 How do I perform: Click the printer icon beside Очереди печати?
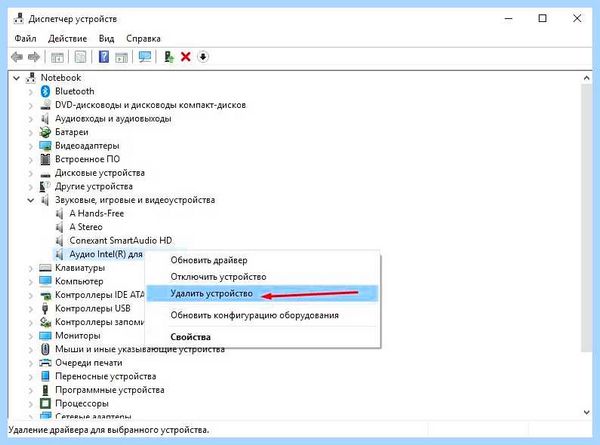45,363
